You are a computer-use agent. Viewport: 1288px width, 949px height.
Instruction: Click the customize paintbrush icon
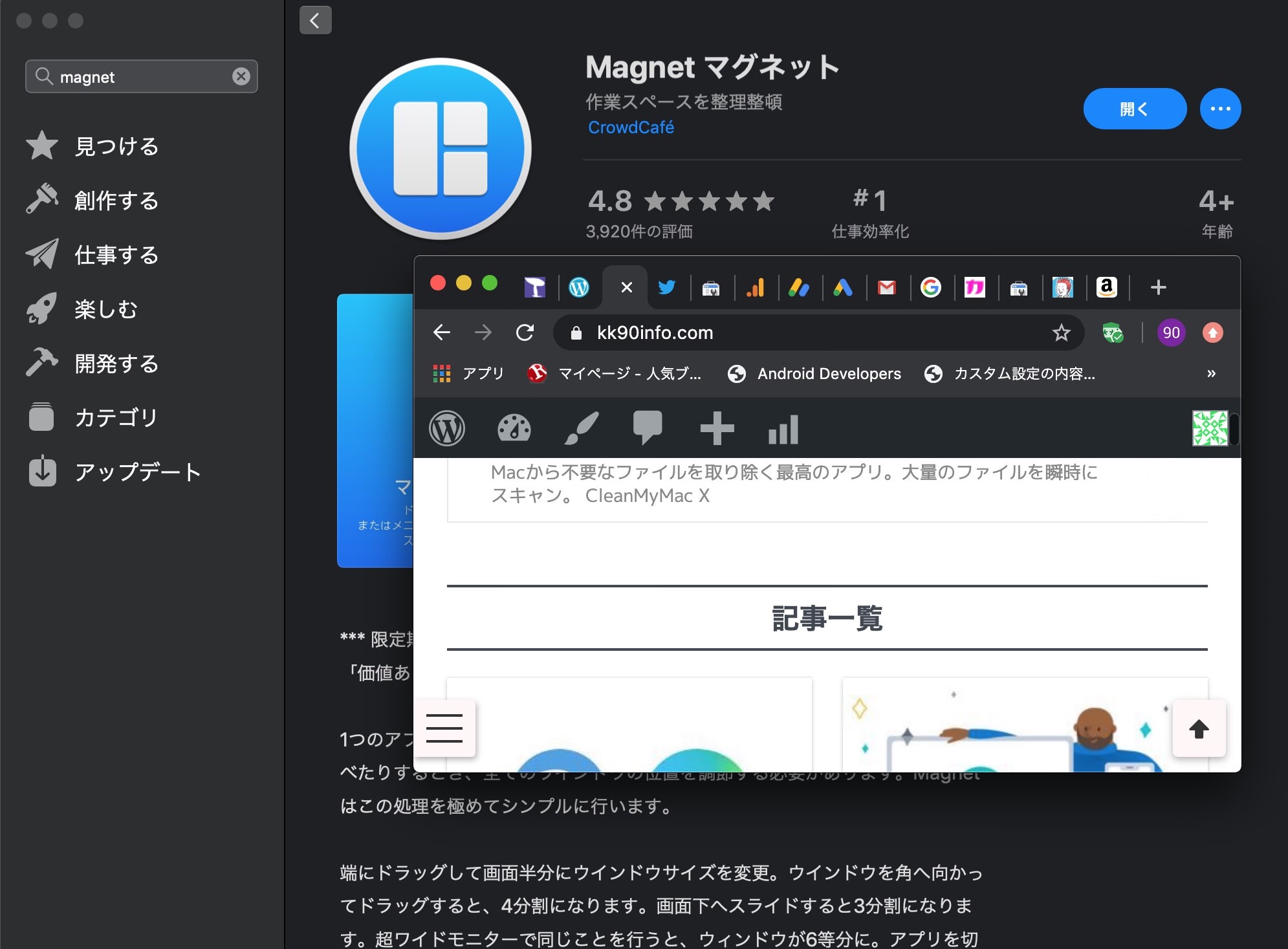pyautogui.click(x=582, y=428)
